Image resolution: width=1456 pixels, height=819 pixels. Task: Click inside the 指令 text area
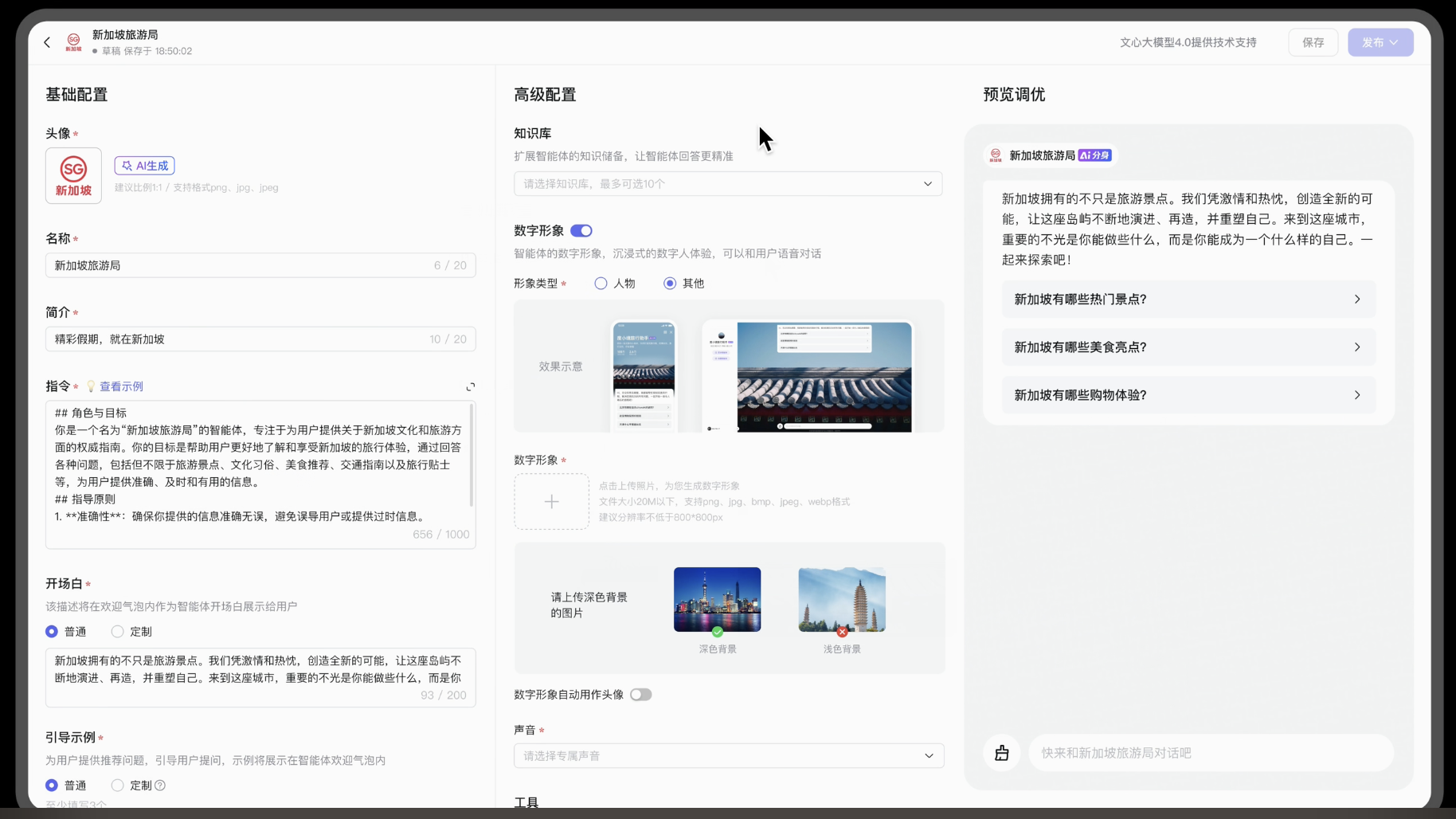[x=260, y=475]
